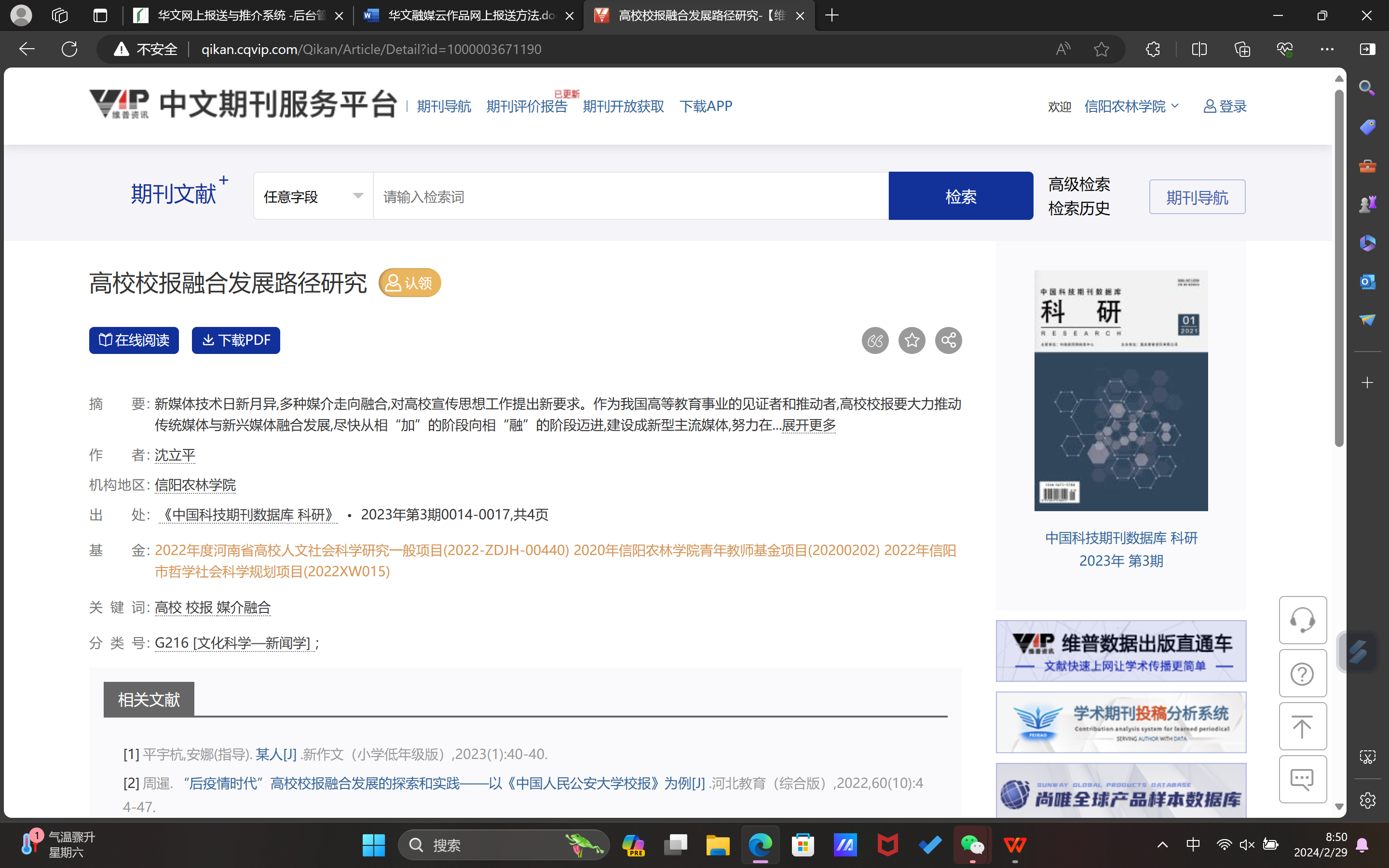Screen dimensions: 1389x868
Task: Click the browser refresh icon
Action: [x=69, y=49]
